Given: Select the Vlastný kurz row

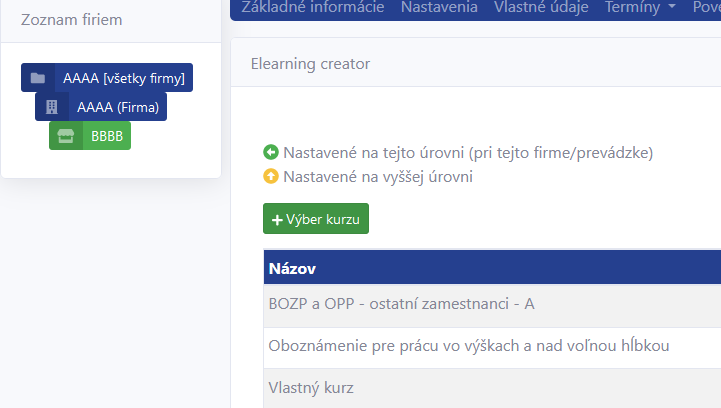Looking at the screenshot, I should click(492, 388).
